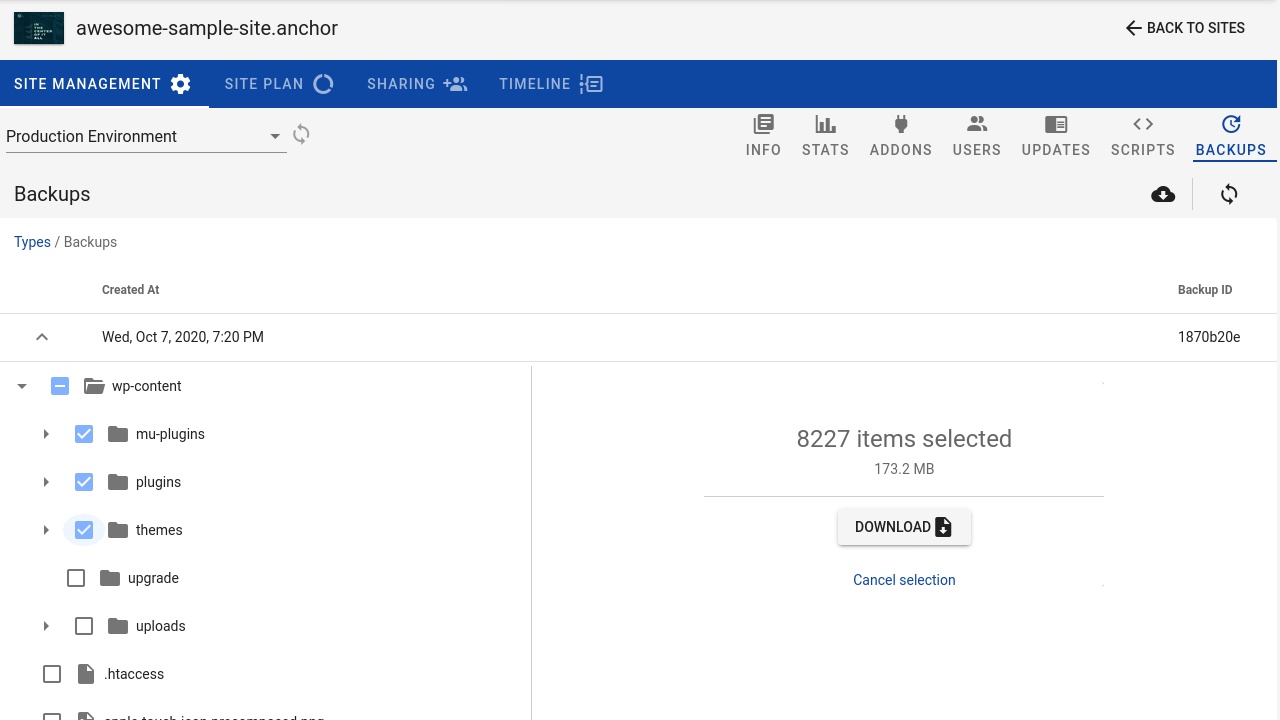Open the Info section
Screen dimensions: 1280x720
click(x=763, y=136)
